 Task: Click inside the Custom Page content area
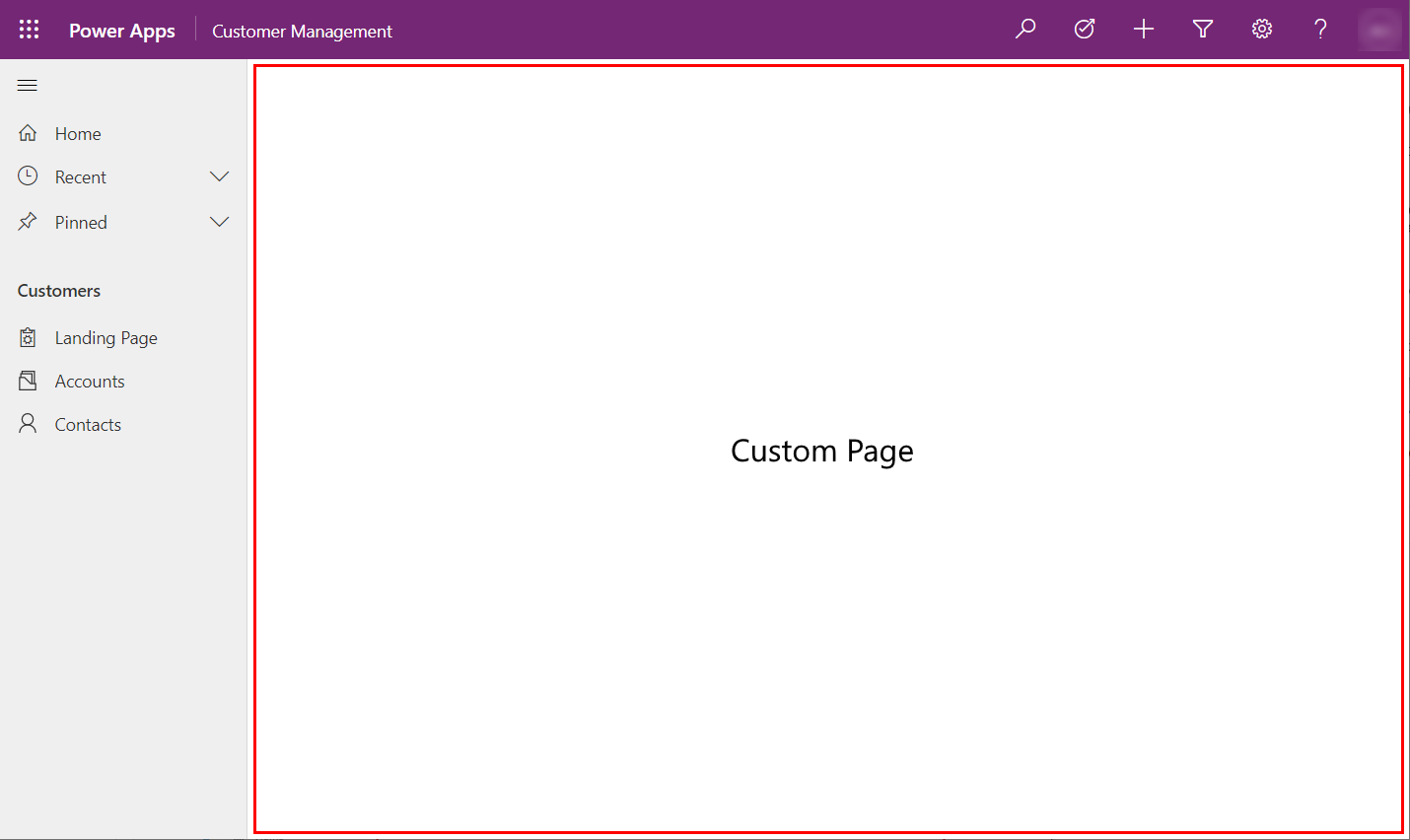pos(821,451)
